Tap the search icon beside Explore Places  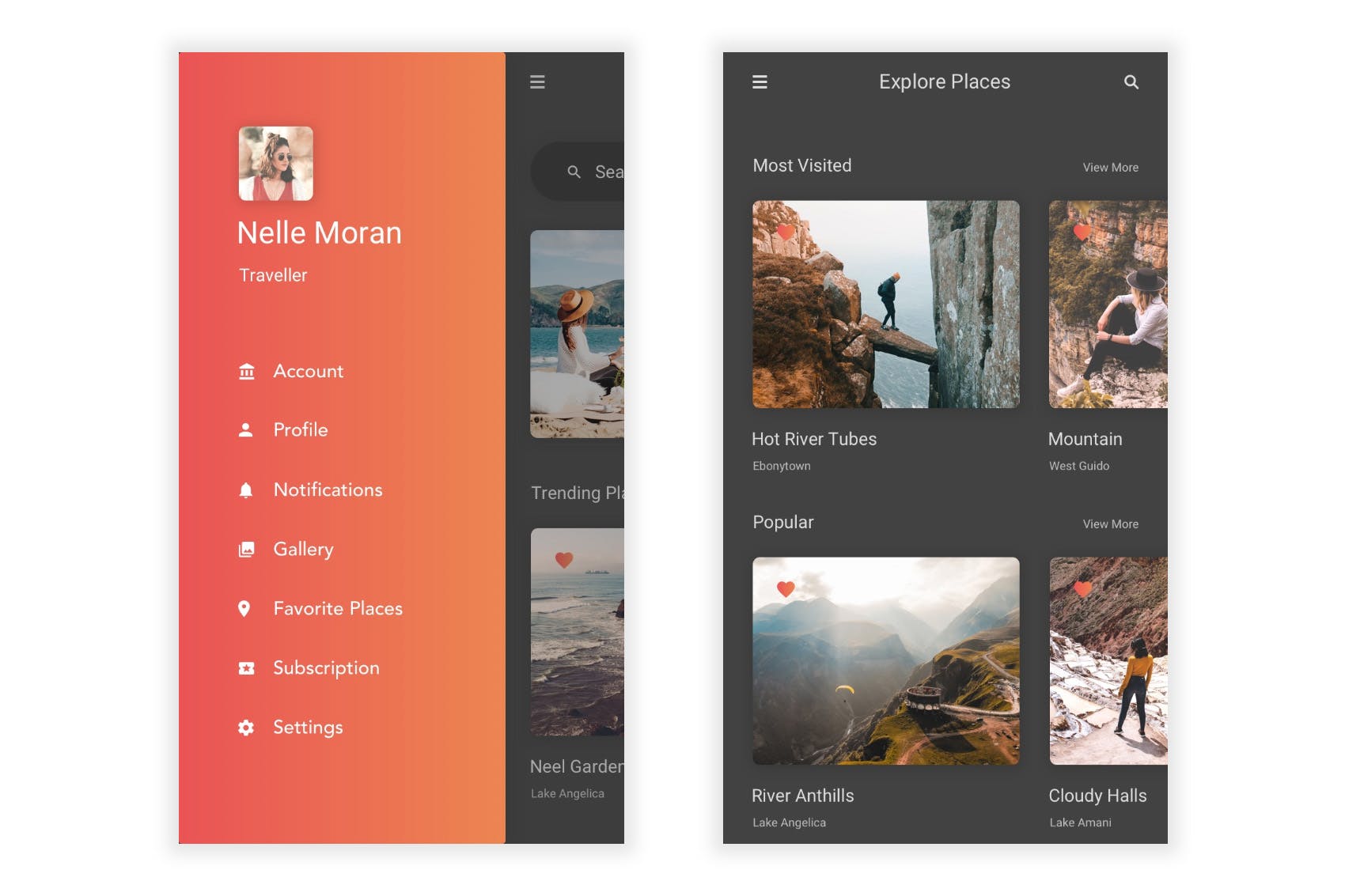click(1131, 82)
